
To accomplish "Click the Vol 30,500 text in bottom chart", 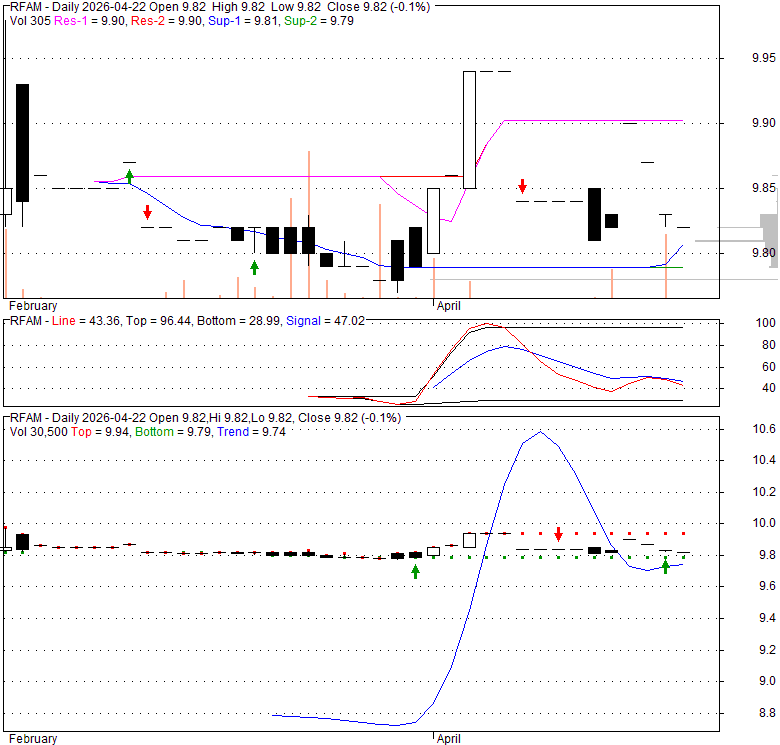I will click(38, 432).
